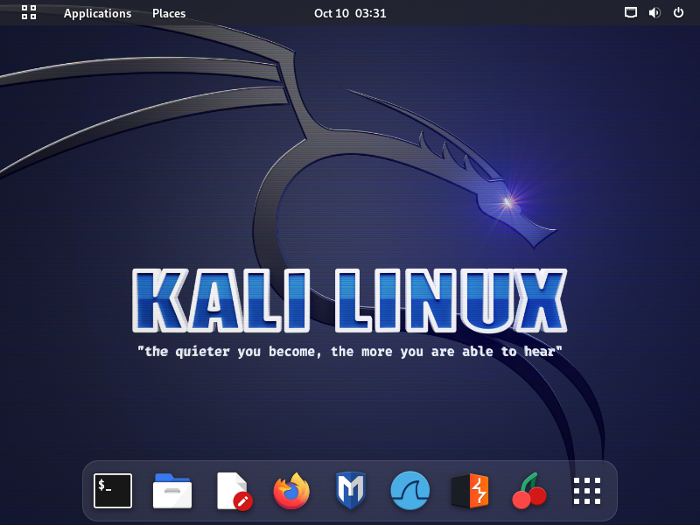
Task: Open the Terminal from the dock
Action: coord(112,491)
